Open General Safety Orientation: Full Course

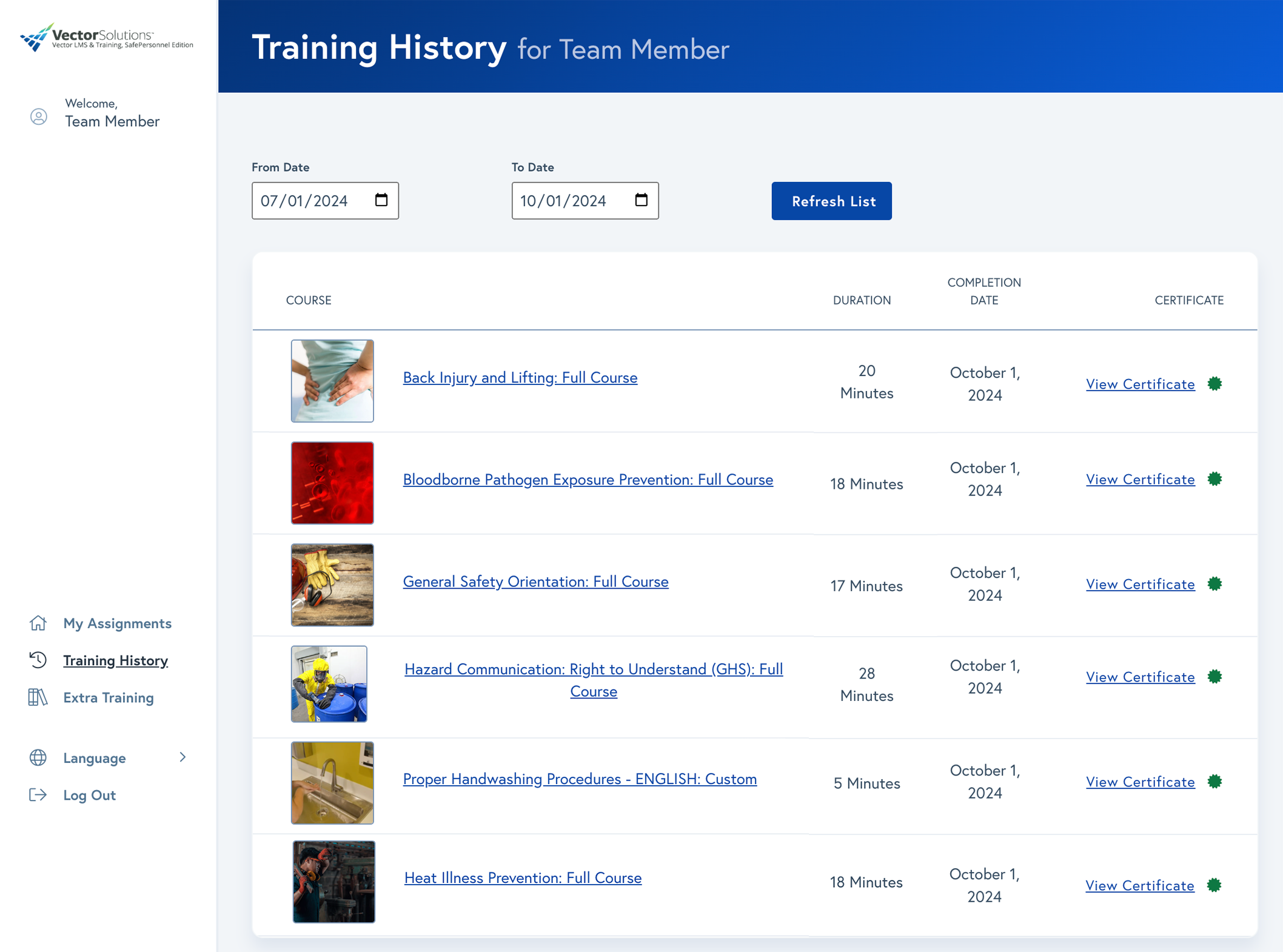(x=535, y=582)
